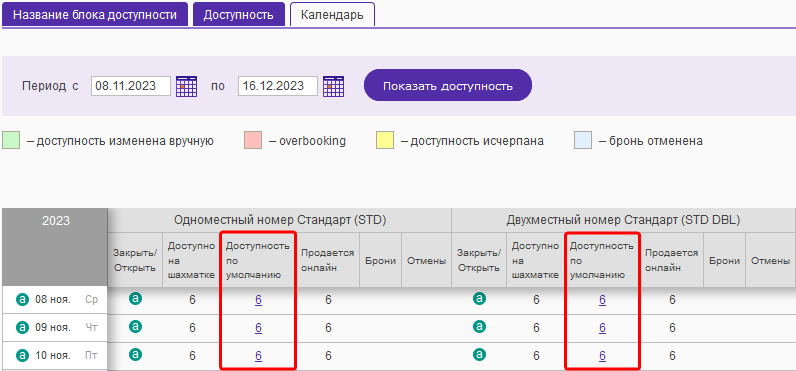Toggle close/open icon for STD room on 09 ноя.
Viewport: 796px width, 371px height.
click(135, 326)
